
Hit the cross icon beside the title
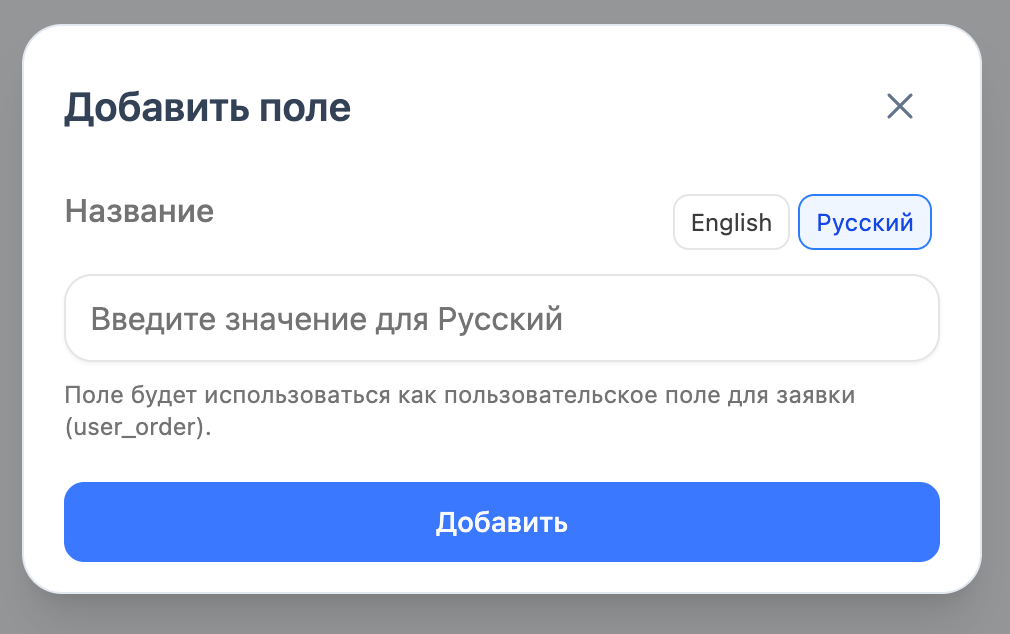point(900,106)
